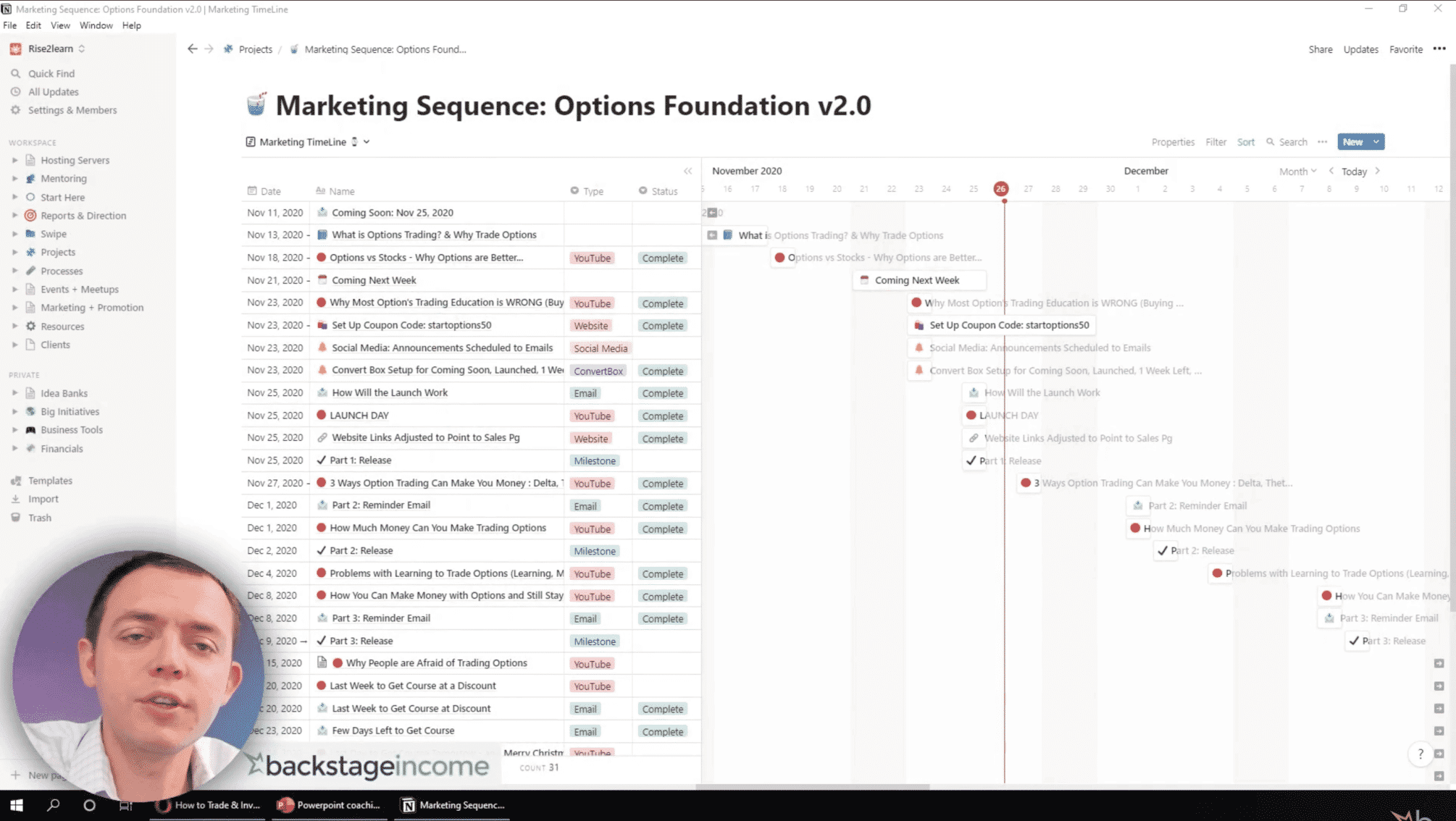
Task: Open the Updates panel
Action: 1360,49
